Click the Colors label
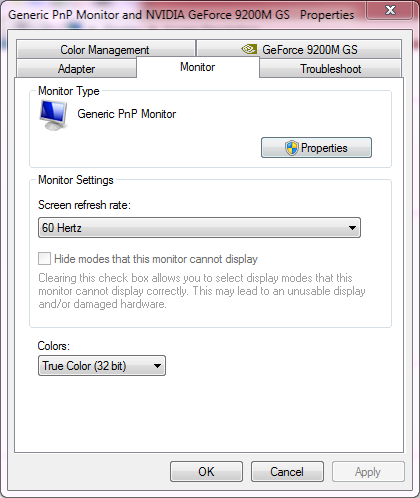 54,346
